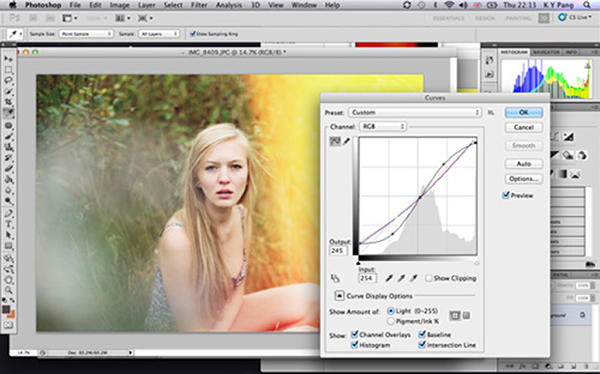
Task: Select the white point eyedropper in Curves
Action: pos(414,278)
